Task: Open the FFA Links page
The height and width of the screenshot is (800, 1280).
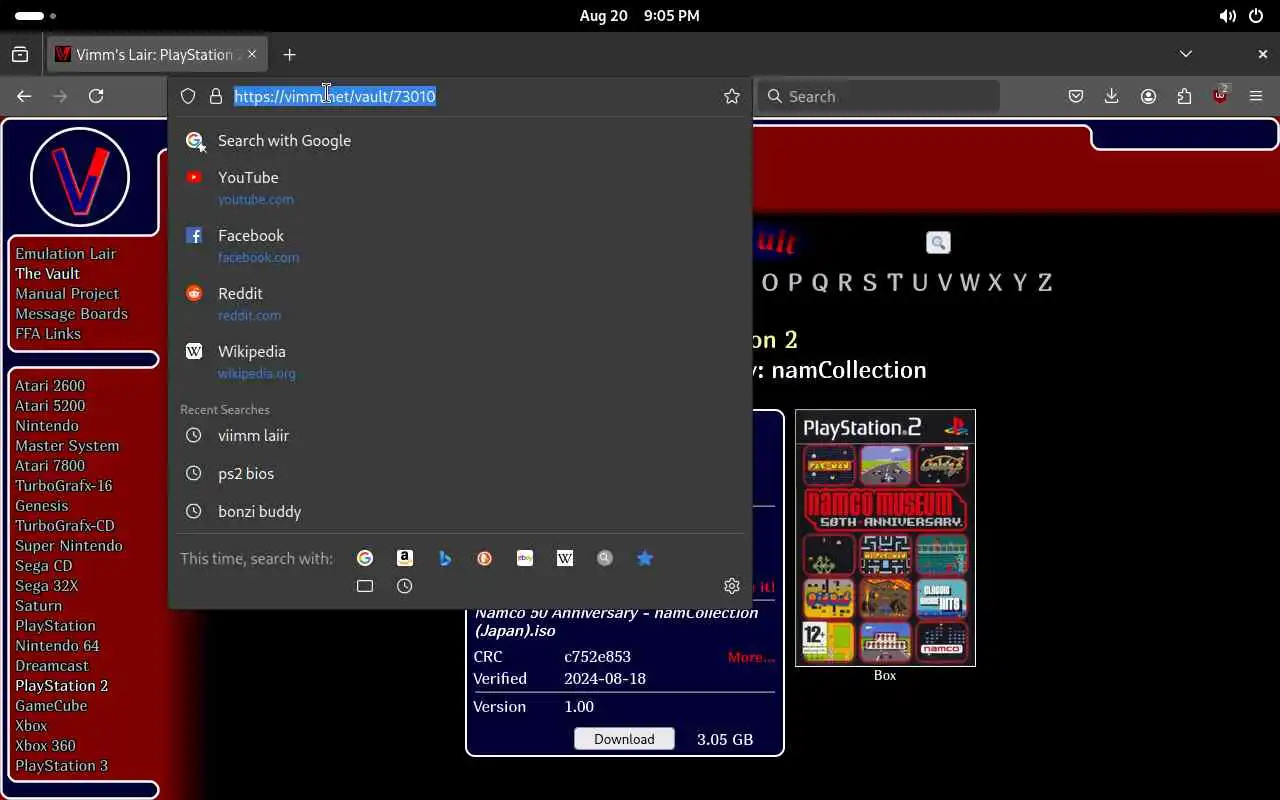Action: (x=48, y=334)
